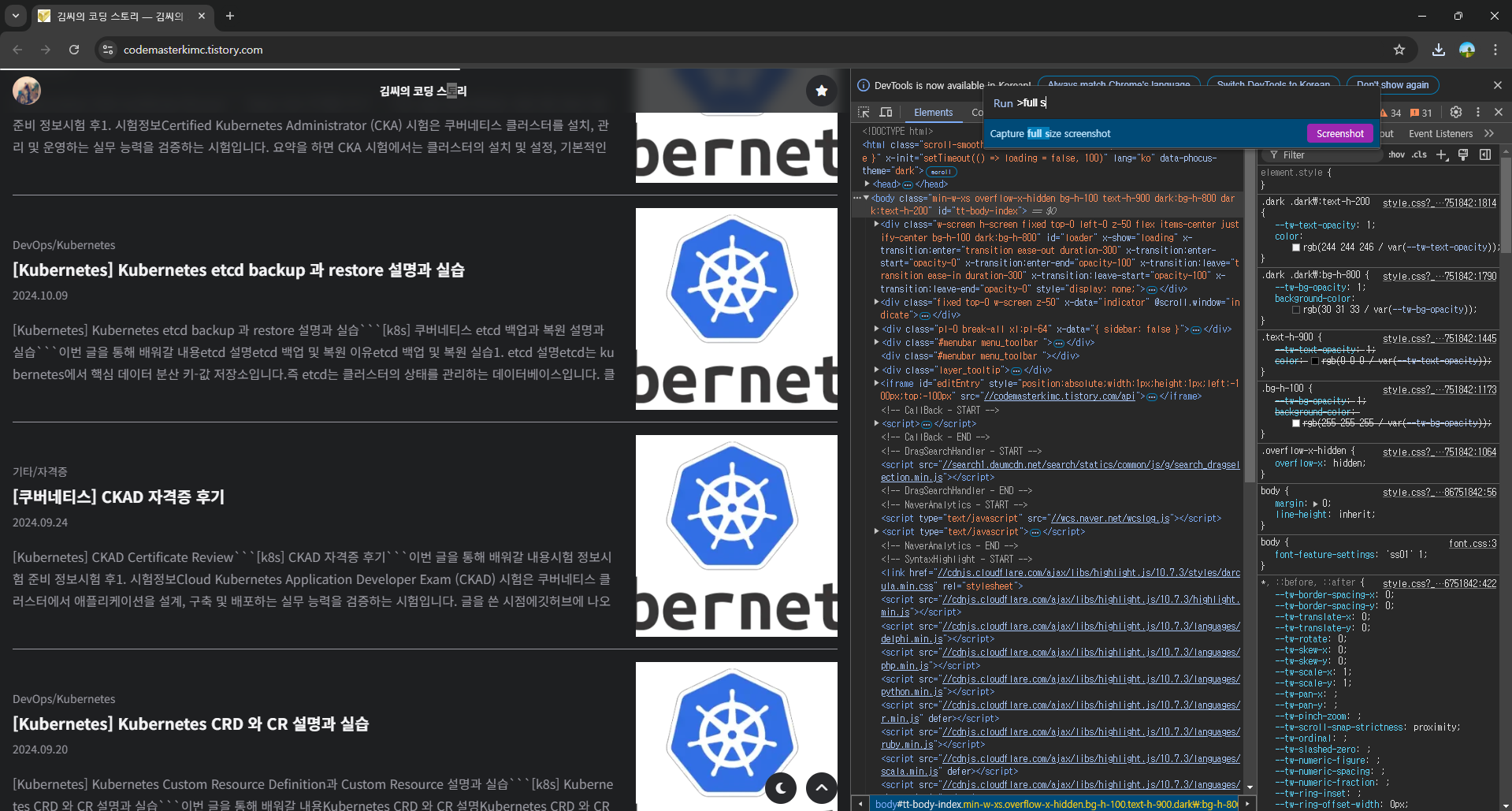The image size is (1512, 811).
Task: Open DevTools more options menu
Action: tap(1478, 112)
